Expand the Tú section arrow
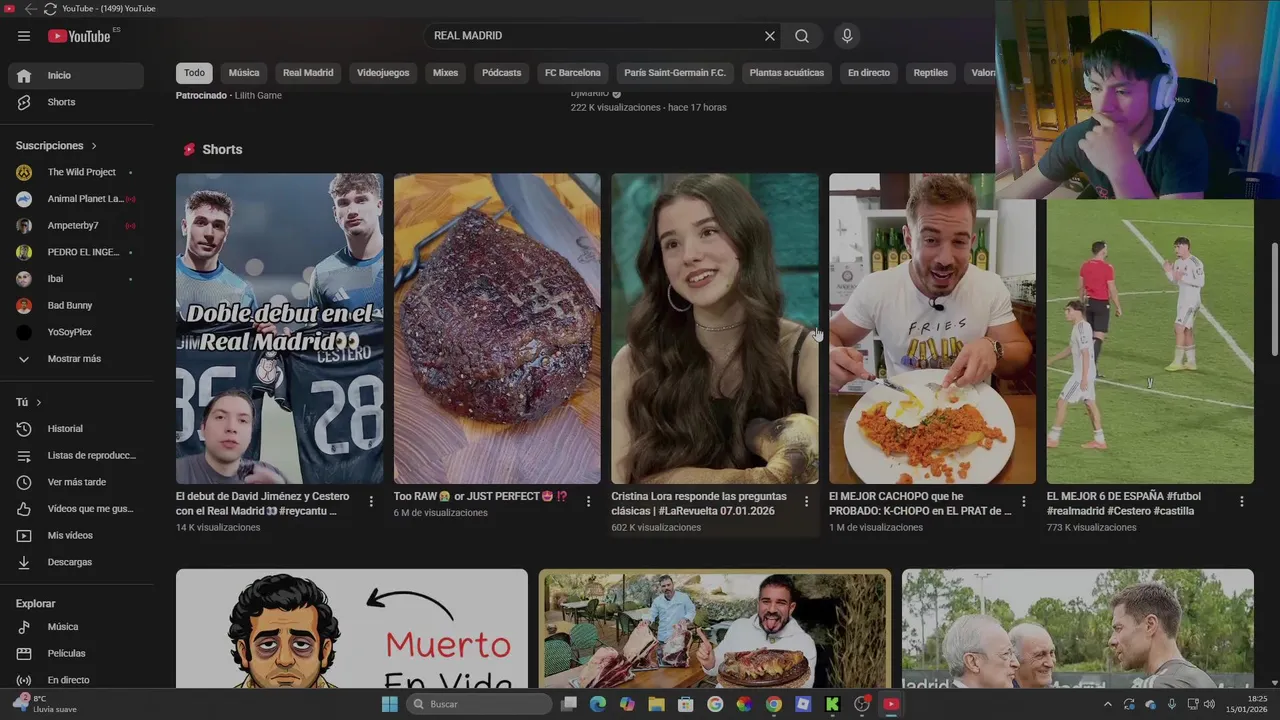The height and width of the screenshot is (720, 1280). click(39, 402)
